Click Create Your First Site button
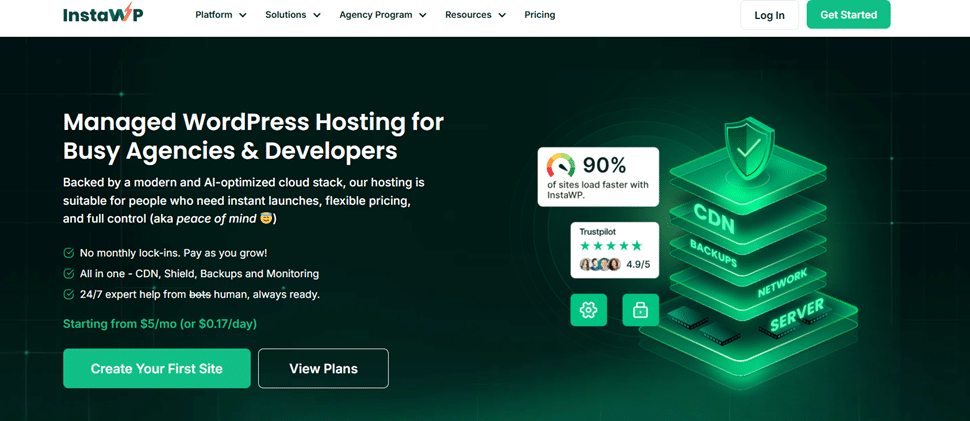 tap(157, 368)
